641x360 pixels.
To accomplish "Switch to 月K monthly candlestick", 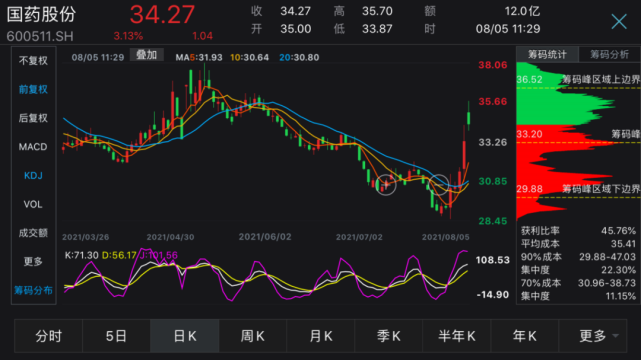I will (x=320, y=336).
